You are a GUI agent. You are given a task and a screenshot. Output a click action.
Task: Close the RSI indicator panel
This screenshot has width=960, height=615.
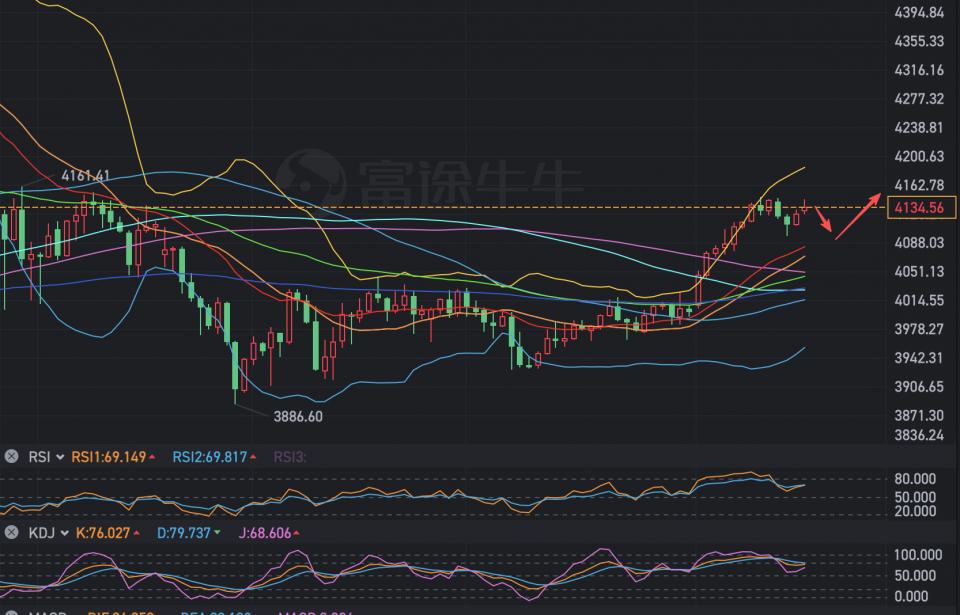(12, 457)
